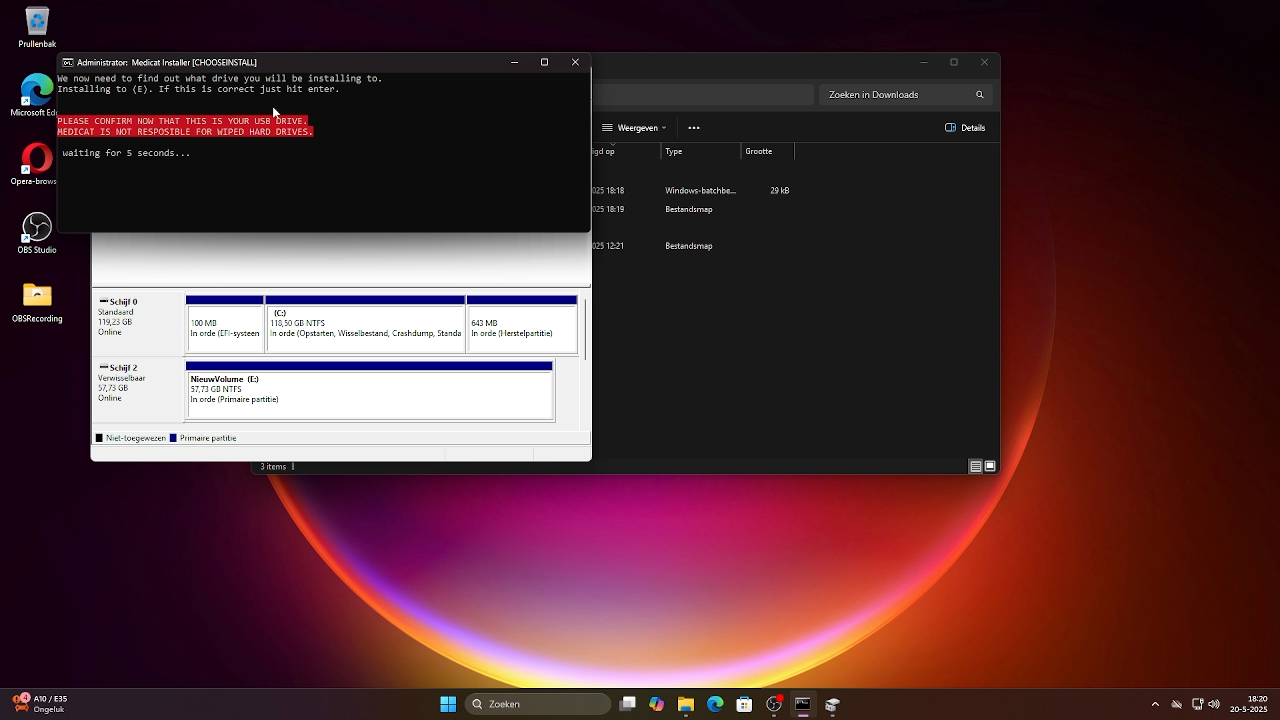Viewport: 1280px width, 720px height.
Task: Open the Windows Start menu
Action: [x=448, y=704]
